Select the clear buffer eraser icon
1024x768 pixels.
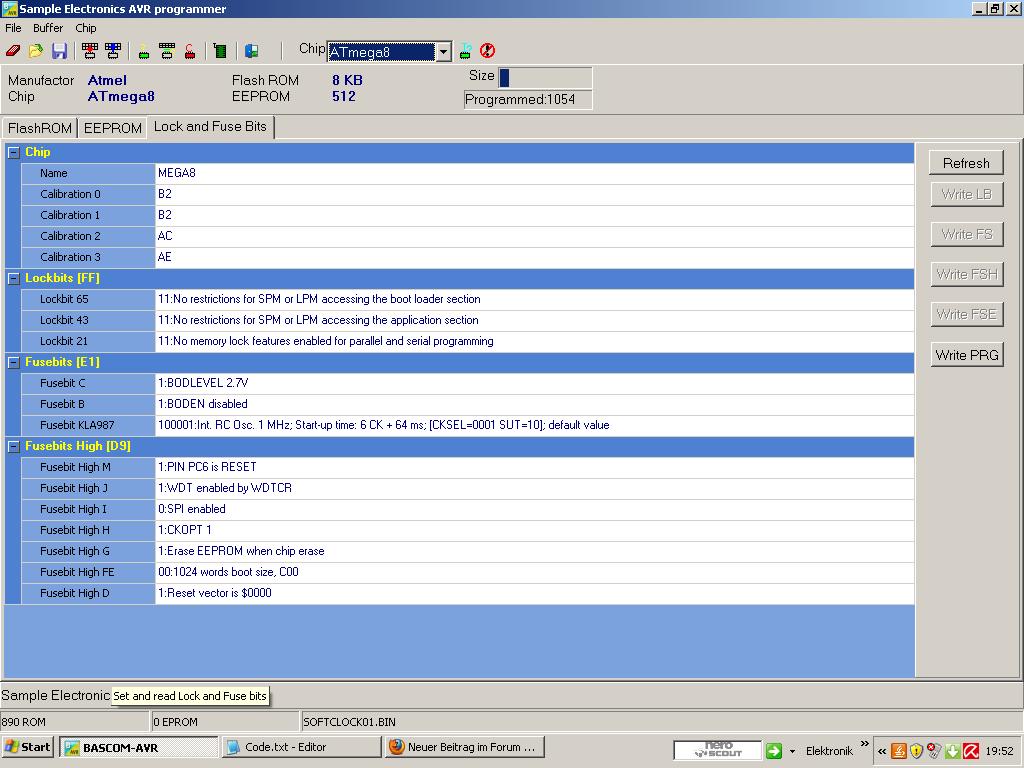(x=11, y=50)
